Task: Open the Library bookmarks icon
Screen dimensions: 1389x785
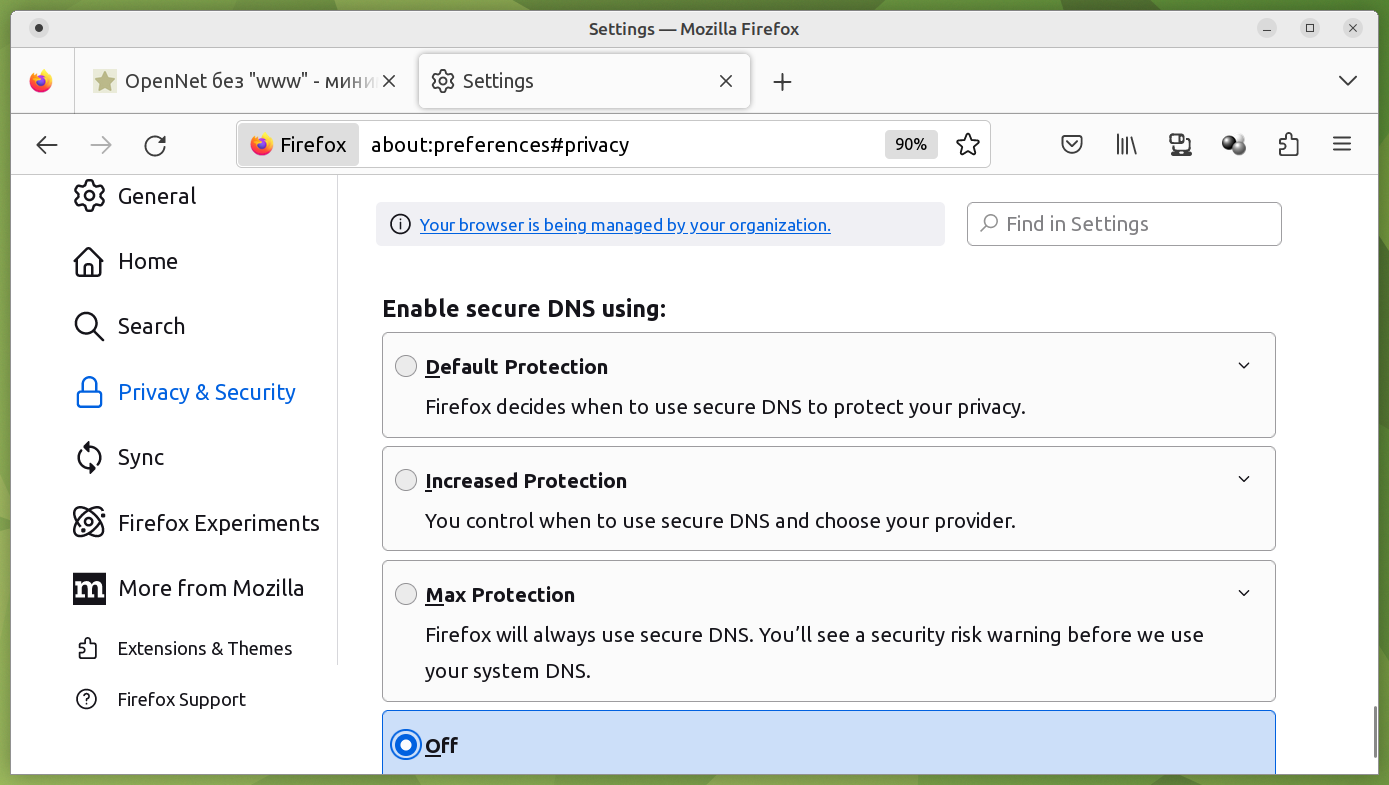Action: tap(1127, 145)
